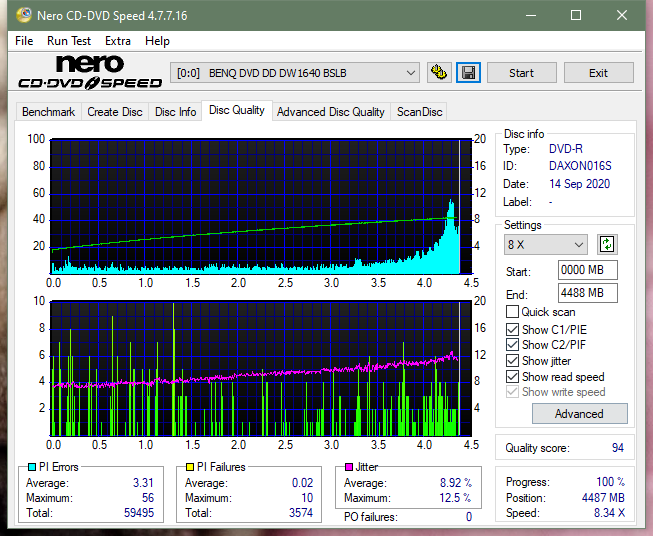Image resolution: width=653 pixels, height=536 pixels.
Task: Click the disc type DVD-R value
Action: 566,149
